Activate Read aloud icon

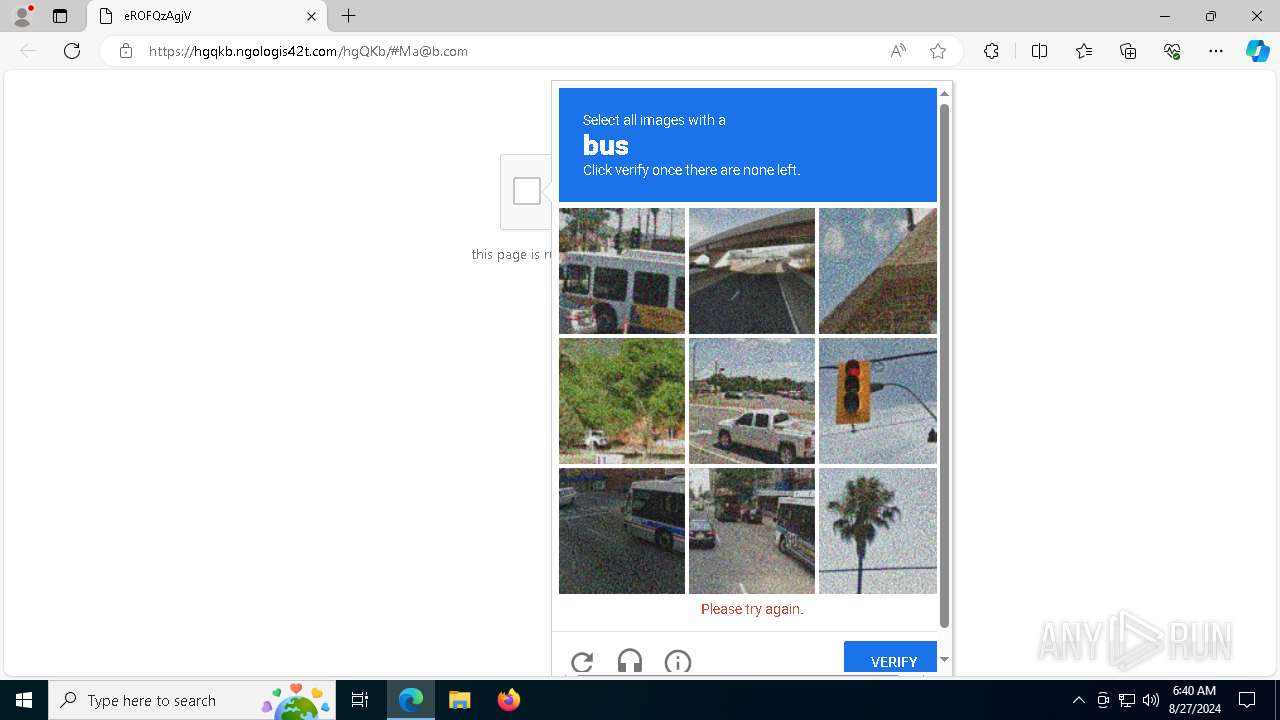click(x=898, y=51)
